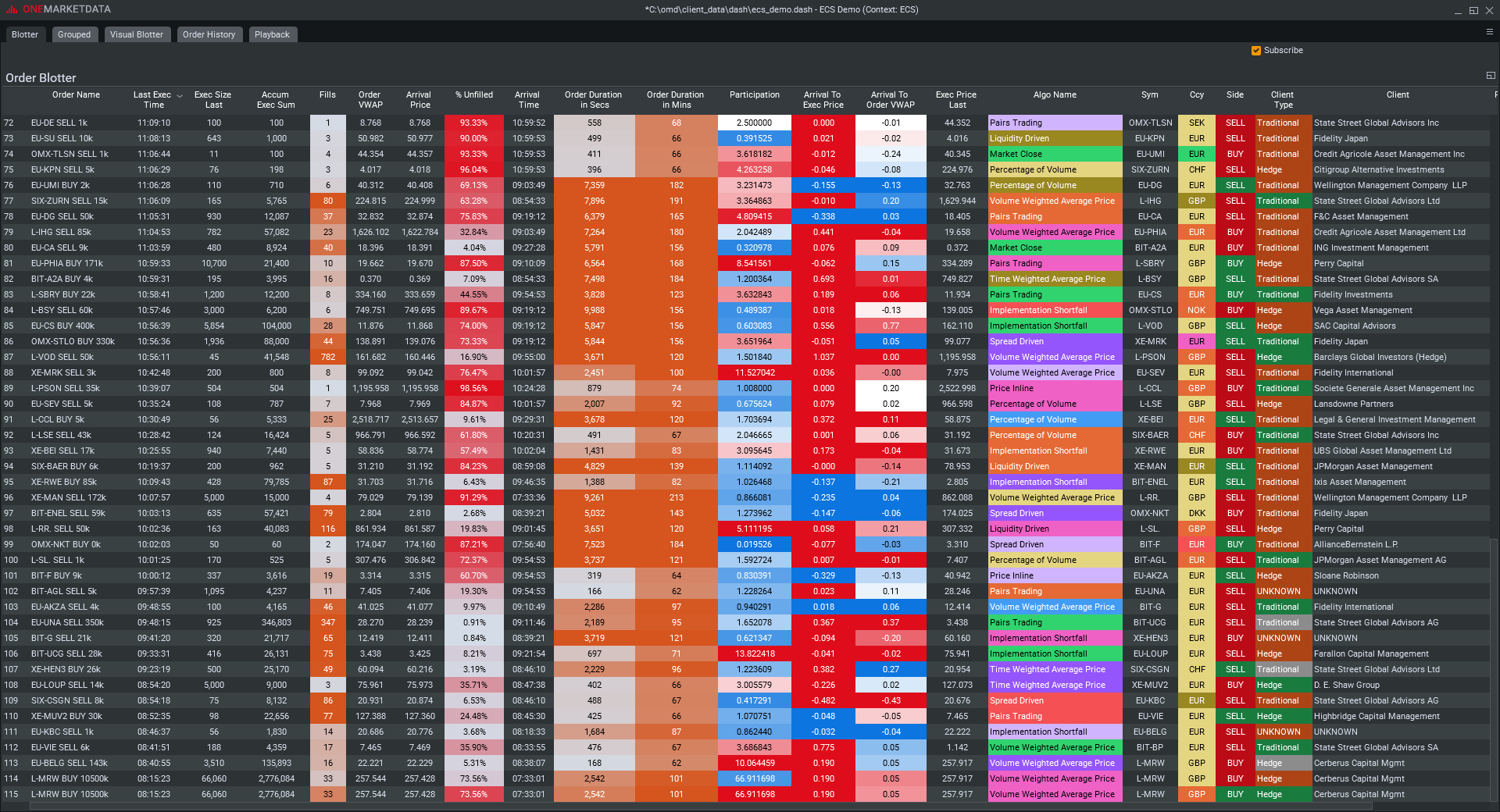Open sort arrow on Last Exec Time column
This screenshot has height=812, width=1500.
tap(180, 96)
